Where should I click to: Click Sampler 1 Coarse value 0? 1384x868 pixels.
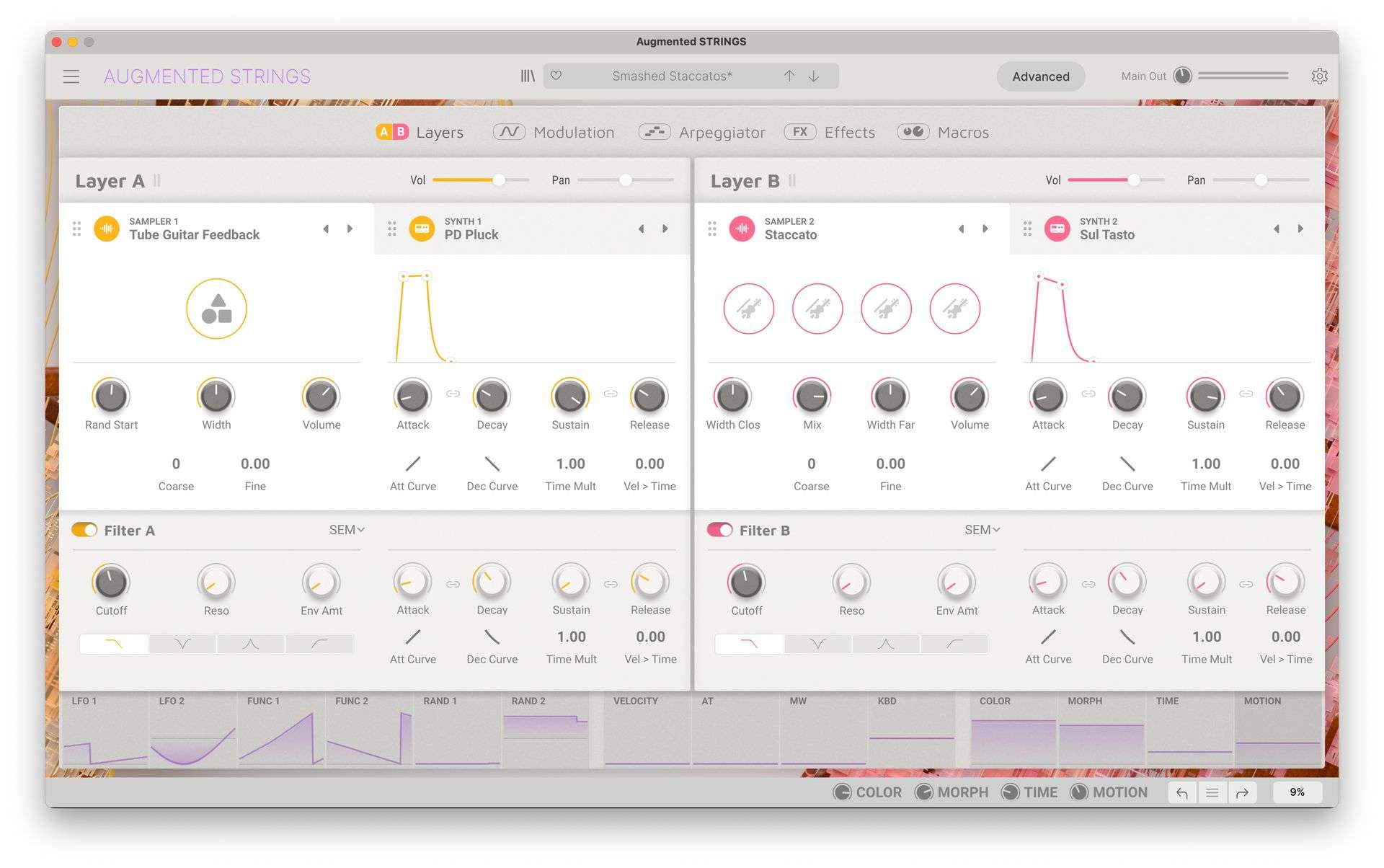coord(176,464)
